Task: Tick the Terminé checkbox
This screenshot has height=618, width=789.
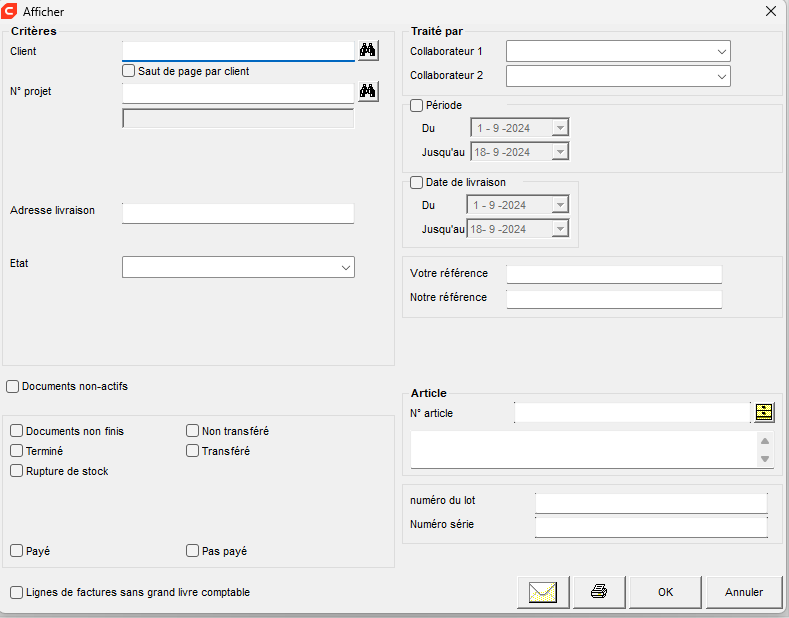Action: [17, 451]
